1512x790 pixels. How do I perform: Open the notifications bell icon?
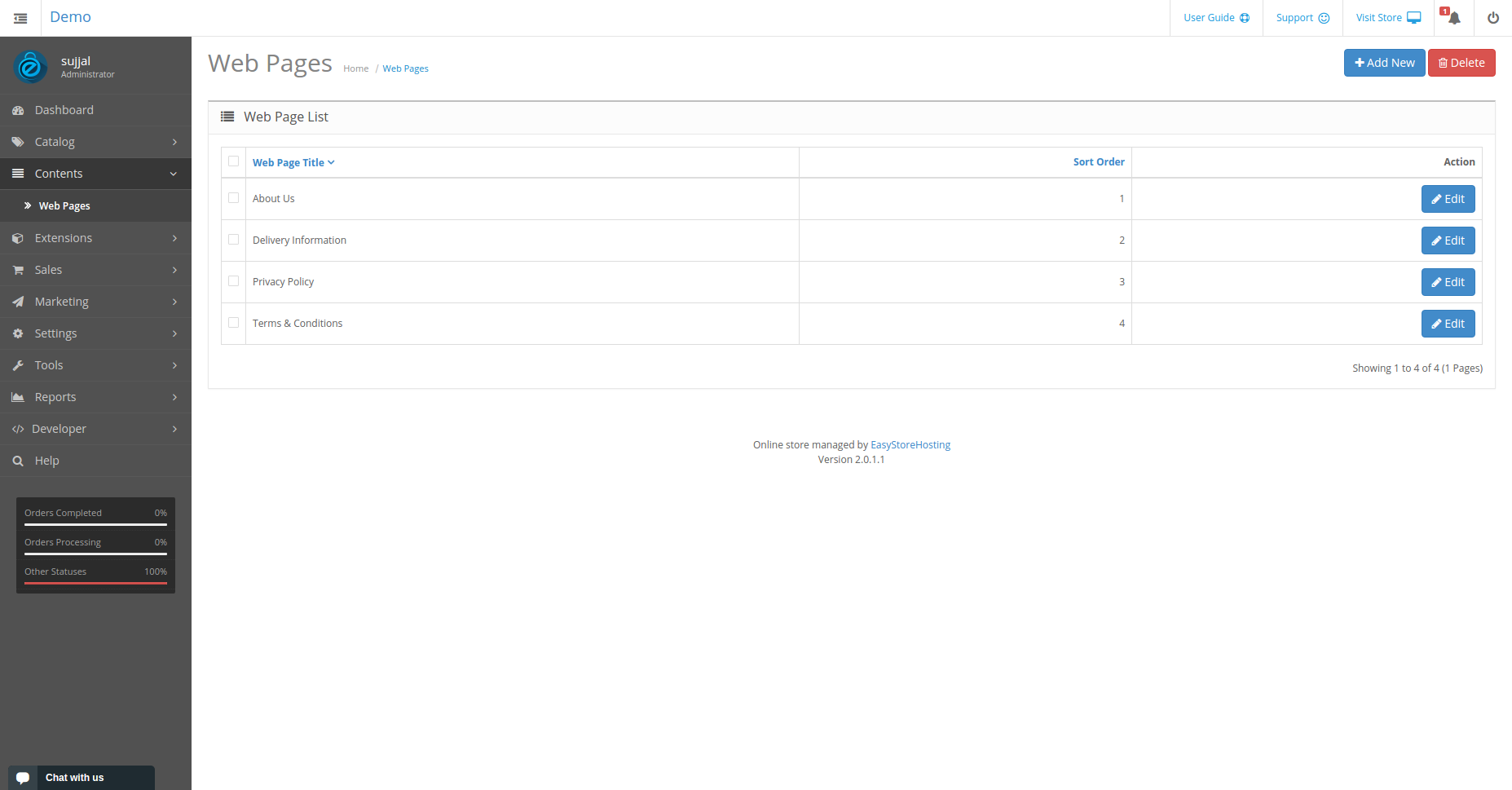click(x=1454, y=18)
